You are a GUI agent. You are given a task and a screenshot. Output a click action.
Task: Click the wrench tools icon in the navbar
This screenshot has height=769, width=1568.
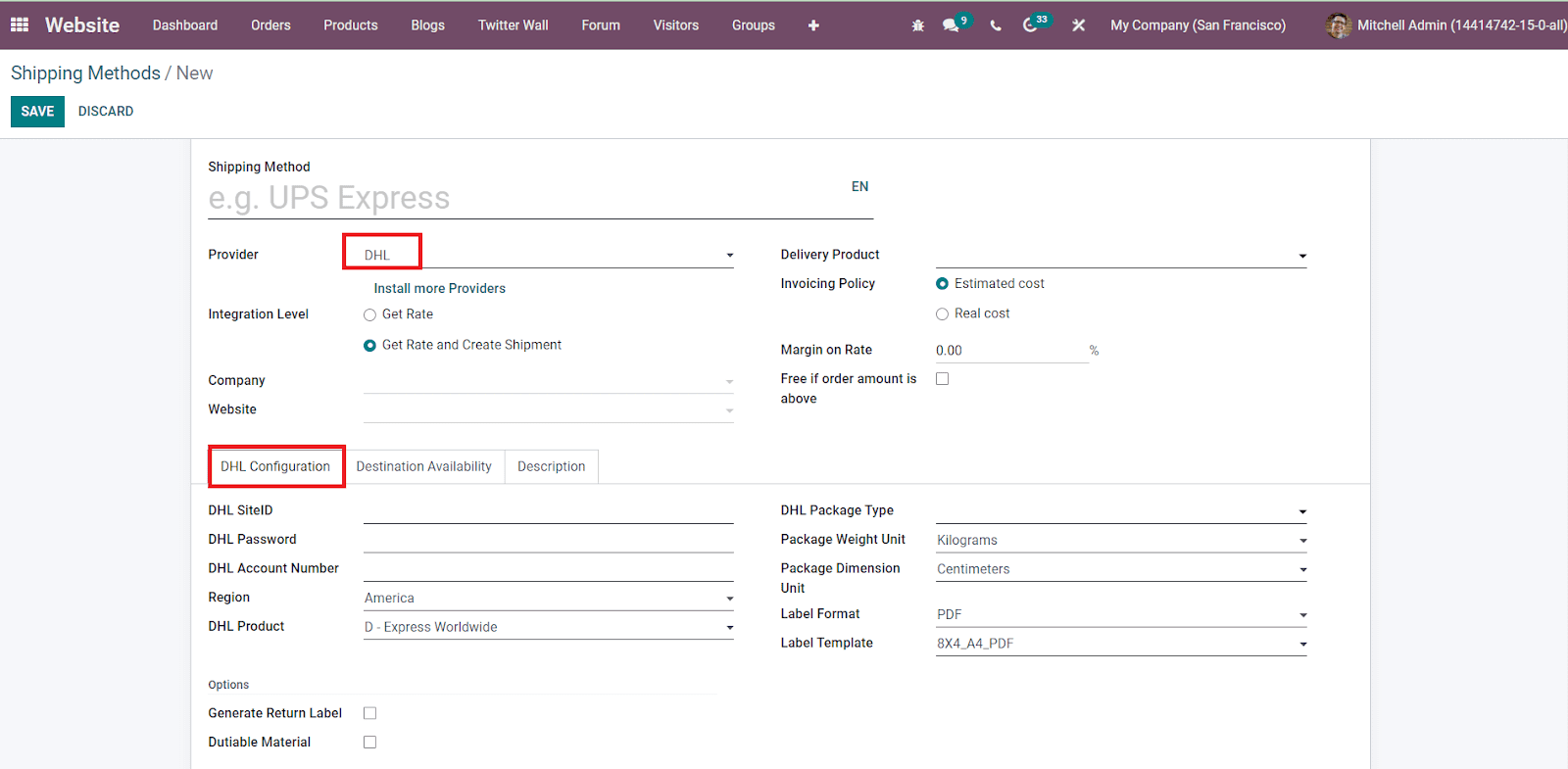[x=1078, y=25]
